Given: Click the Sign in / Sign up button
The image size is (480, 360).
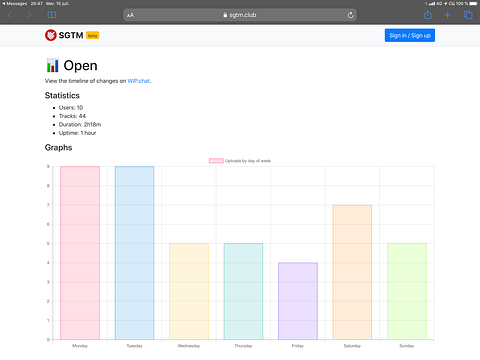Looking at the screenshot, I should tap(410, 35).
